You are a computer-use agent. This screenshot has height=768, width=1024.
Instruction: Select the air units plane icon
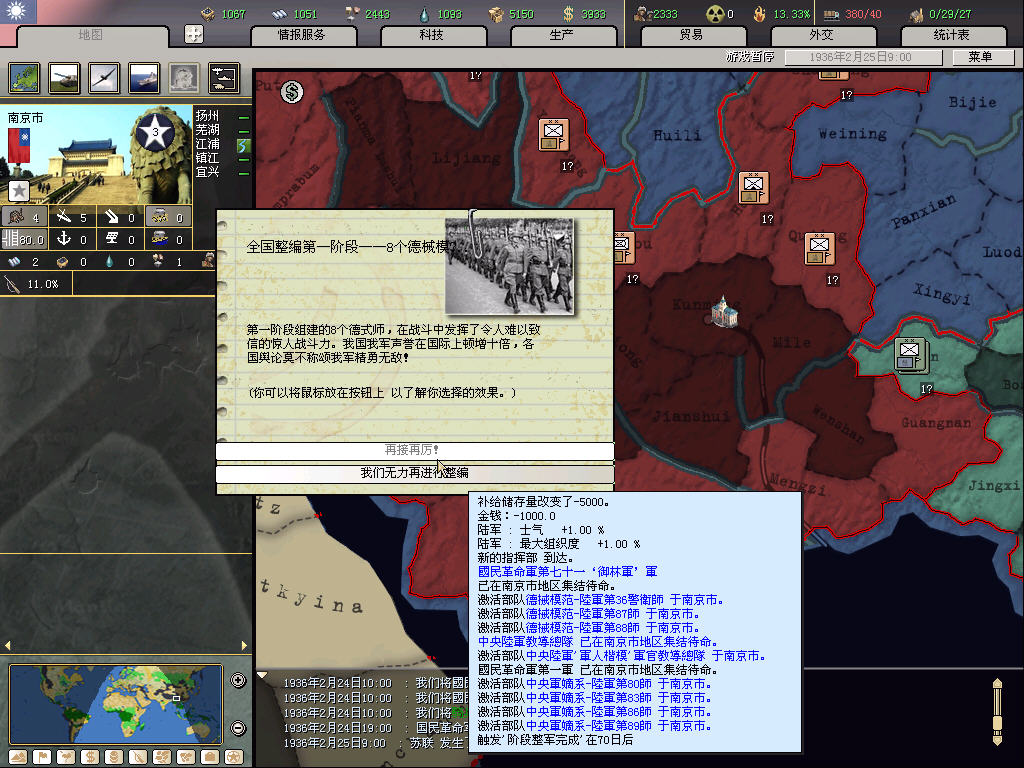pos(104,78)
